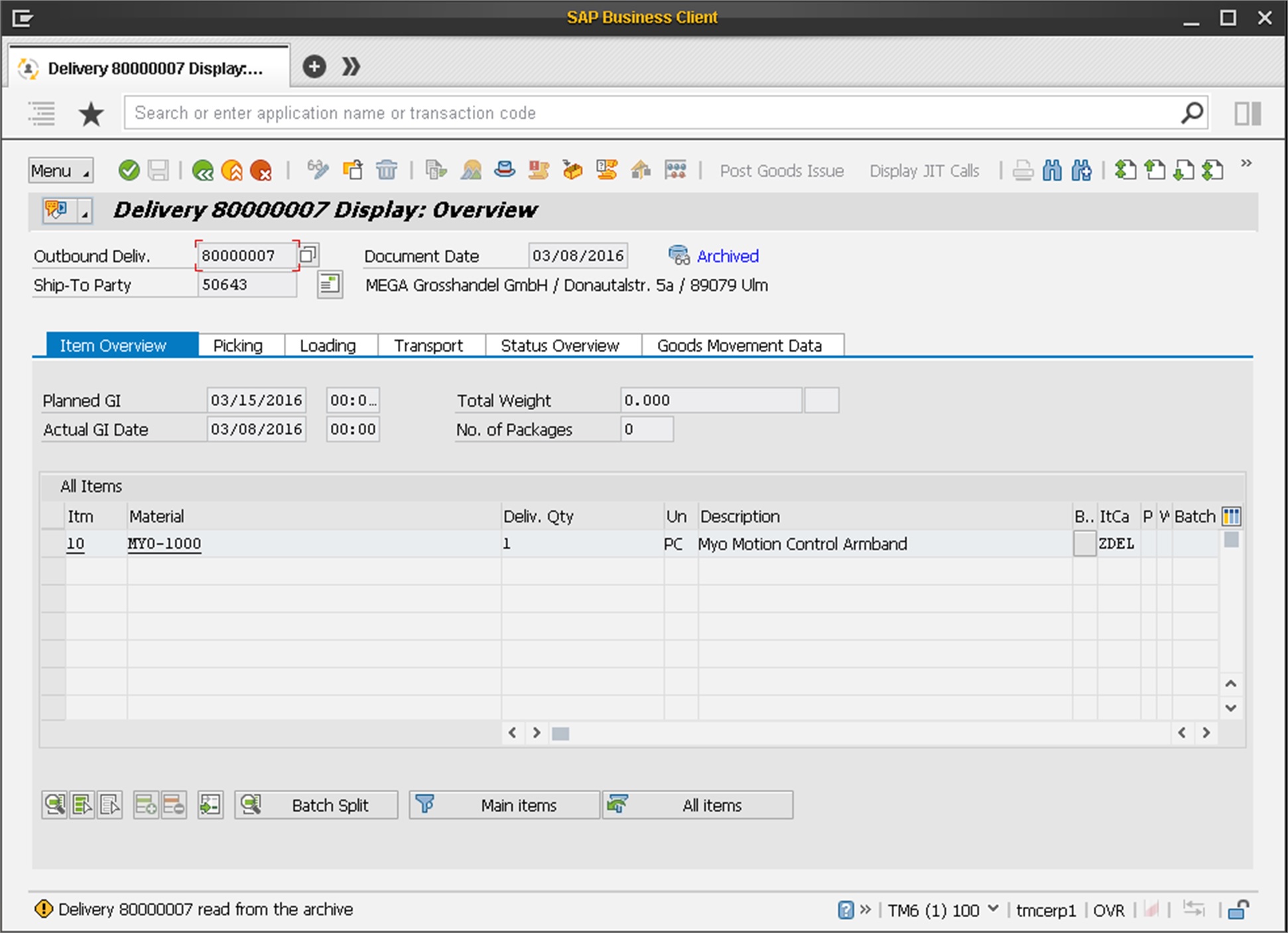This screenshot has width=1288, height=933.
Task: Expand status bar double chevron
Action: pos(866,909)
